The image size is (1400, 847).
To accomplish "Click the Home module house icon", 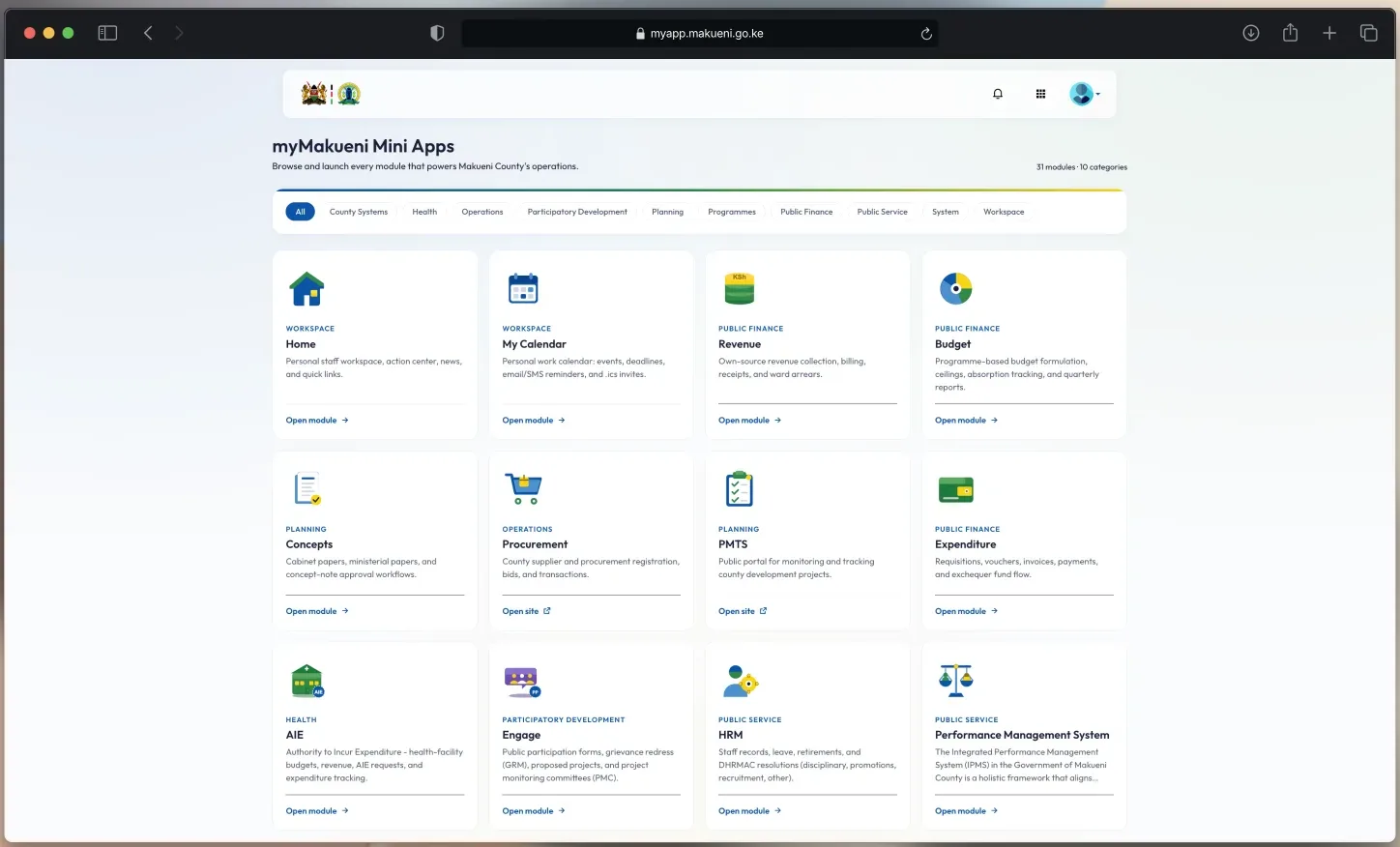I will pos(306,288).
